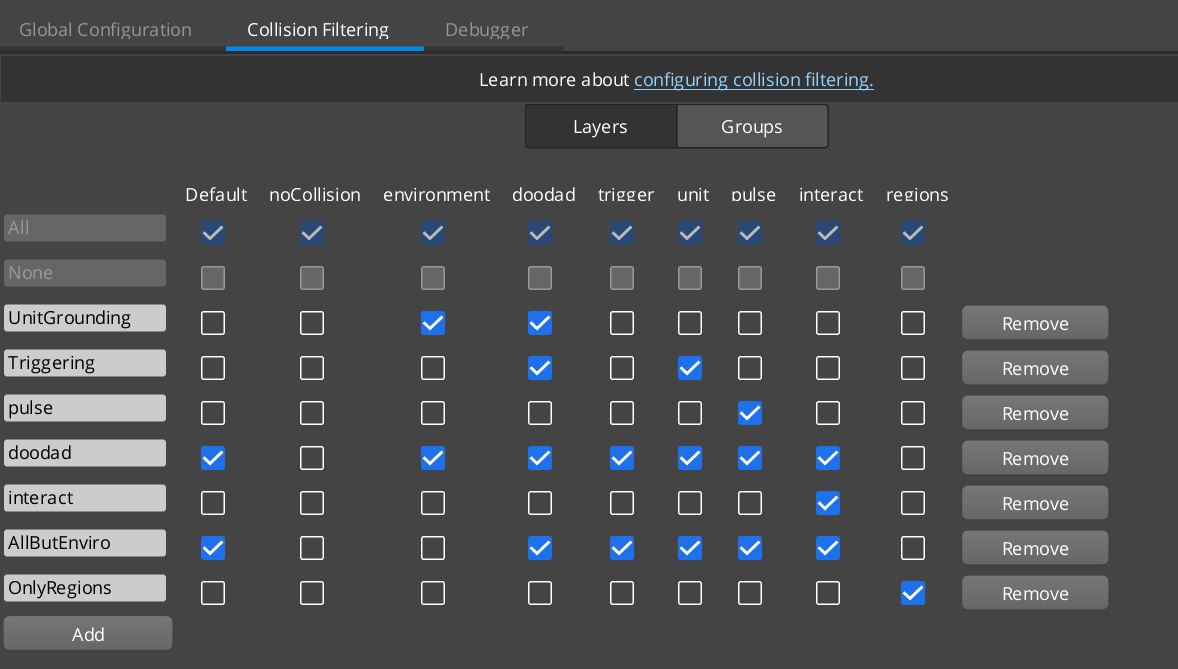Screen dimensions: 1178x669
Task: Toggle pulse collision for the pulse group
Action: [x=750, y=412]
